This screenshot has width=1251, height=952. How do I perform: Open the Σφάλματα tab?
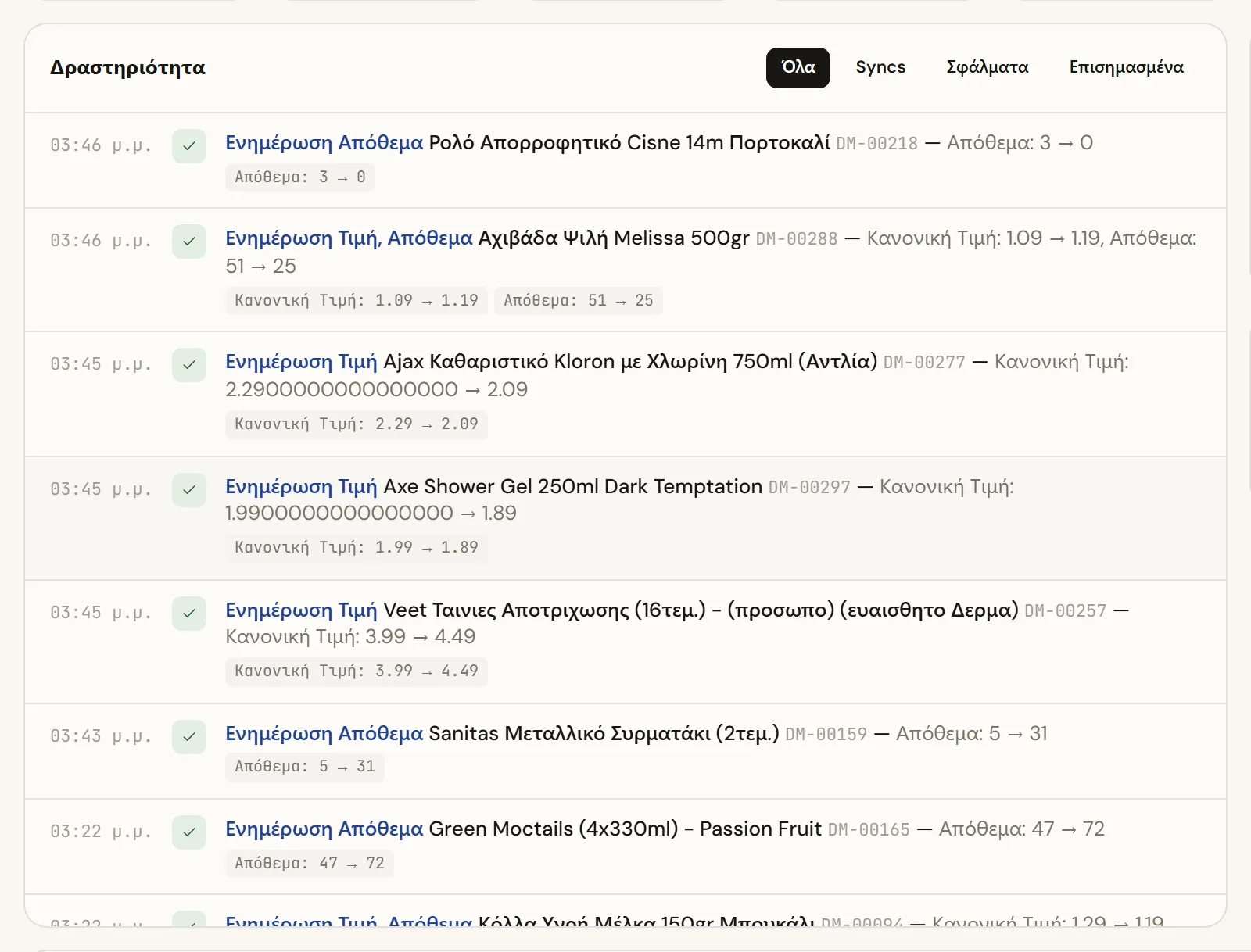[988, 68]
